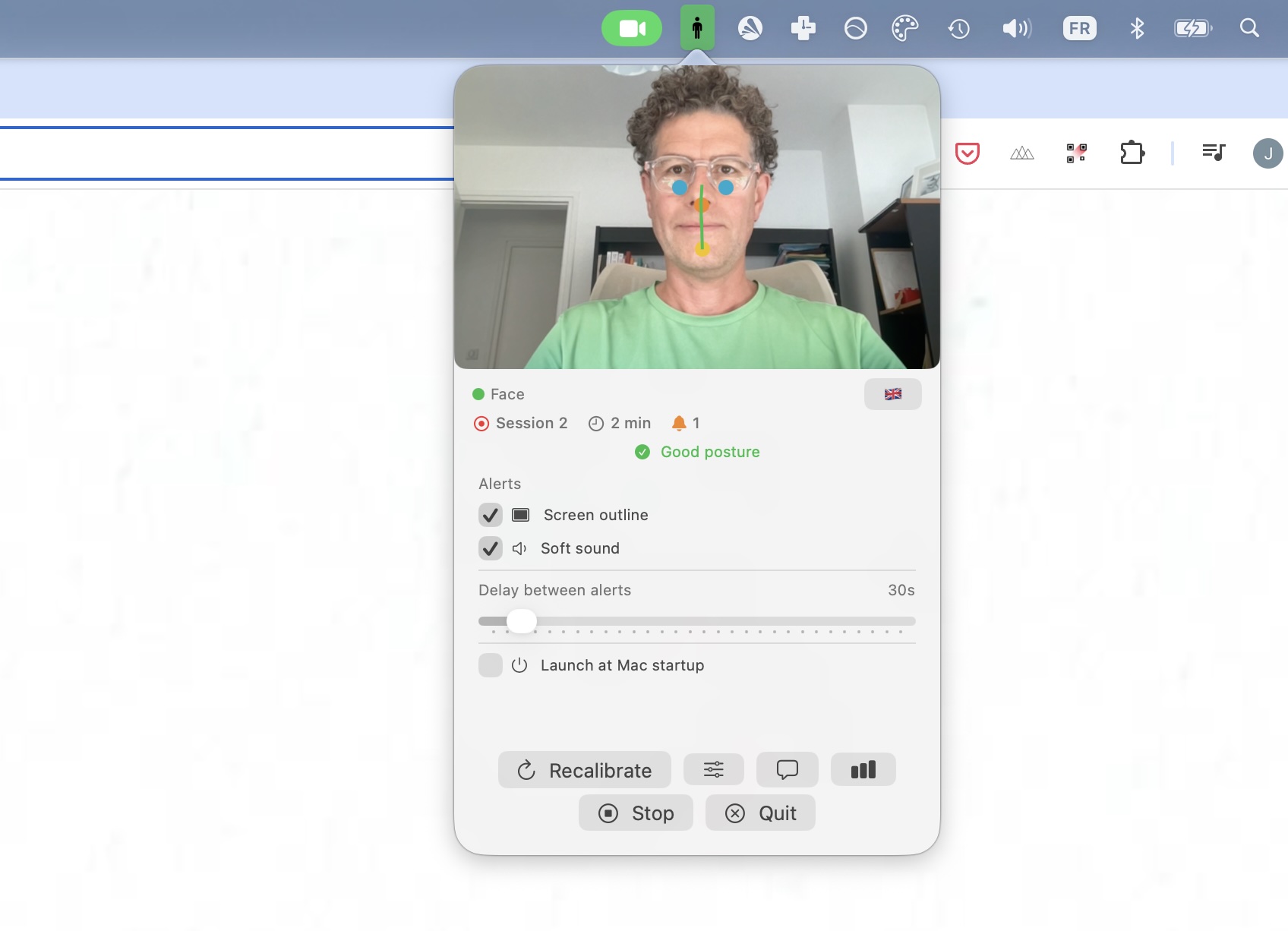
Task: Open the statistics bar chart button
Action: [x=863, y=770]
